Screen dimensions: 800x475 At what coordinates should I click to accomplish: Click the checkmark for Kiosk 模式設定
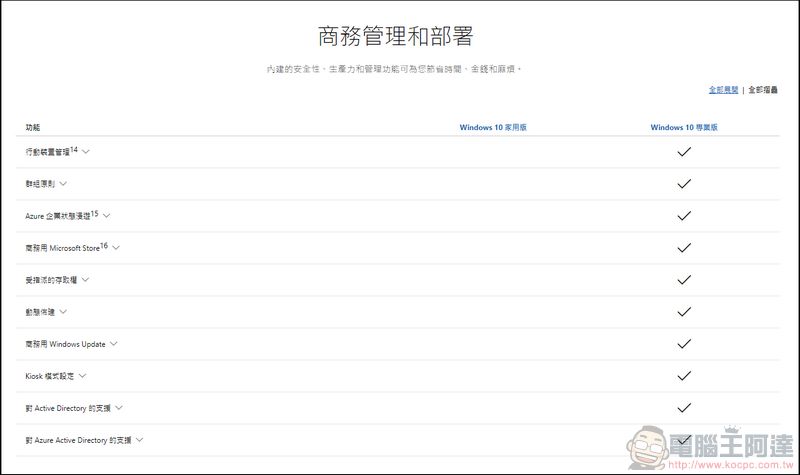(684, 376)
